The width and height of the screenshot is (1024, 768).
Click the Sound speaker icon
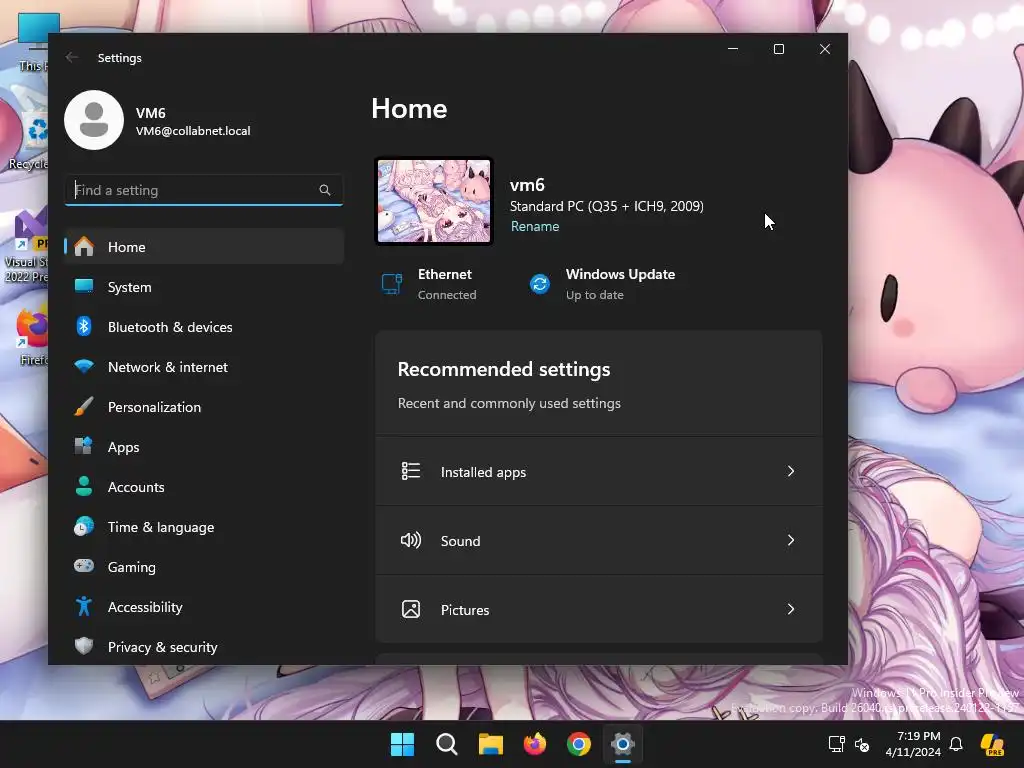(x=411, y=540)
